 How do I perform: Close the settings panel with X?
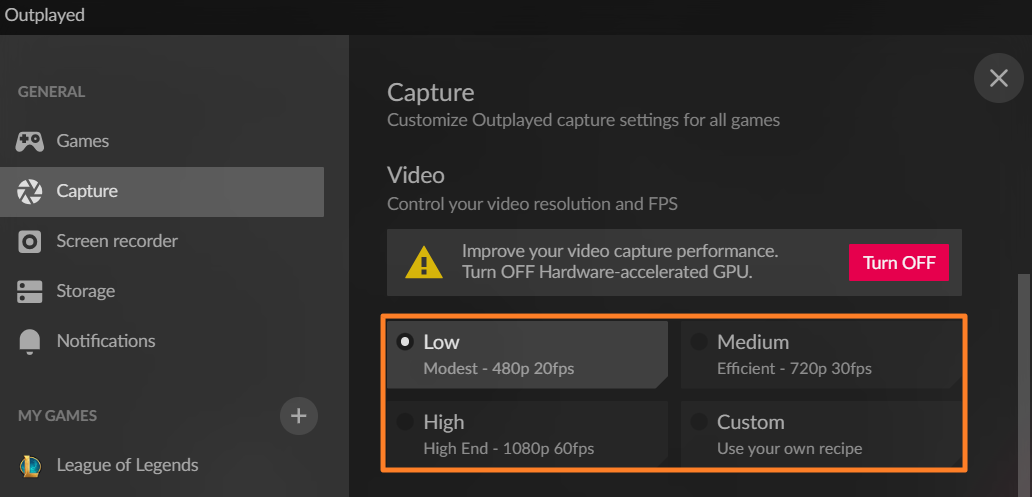[998, 78]
